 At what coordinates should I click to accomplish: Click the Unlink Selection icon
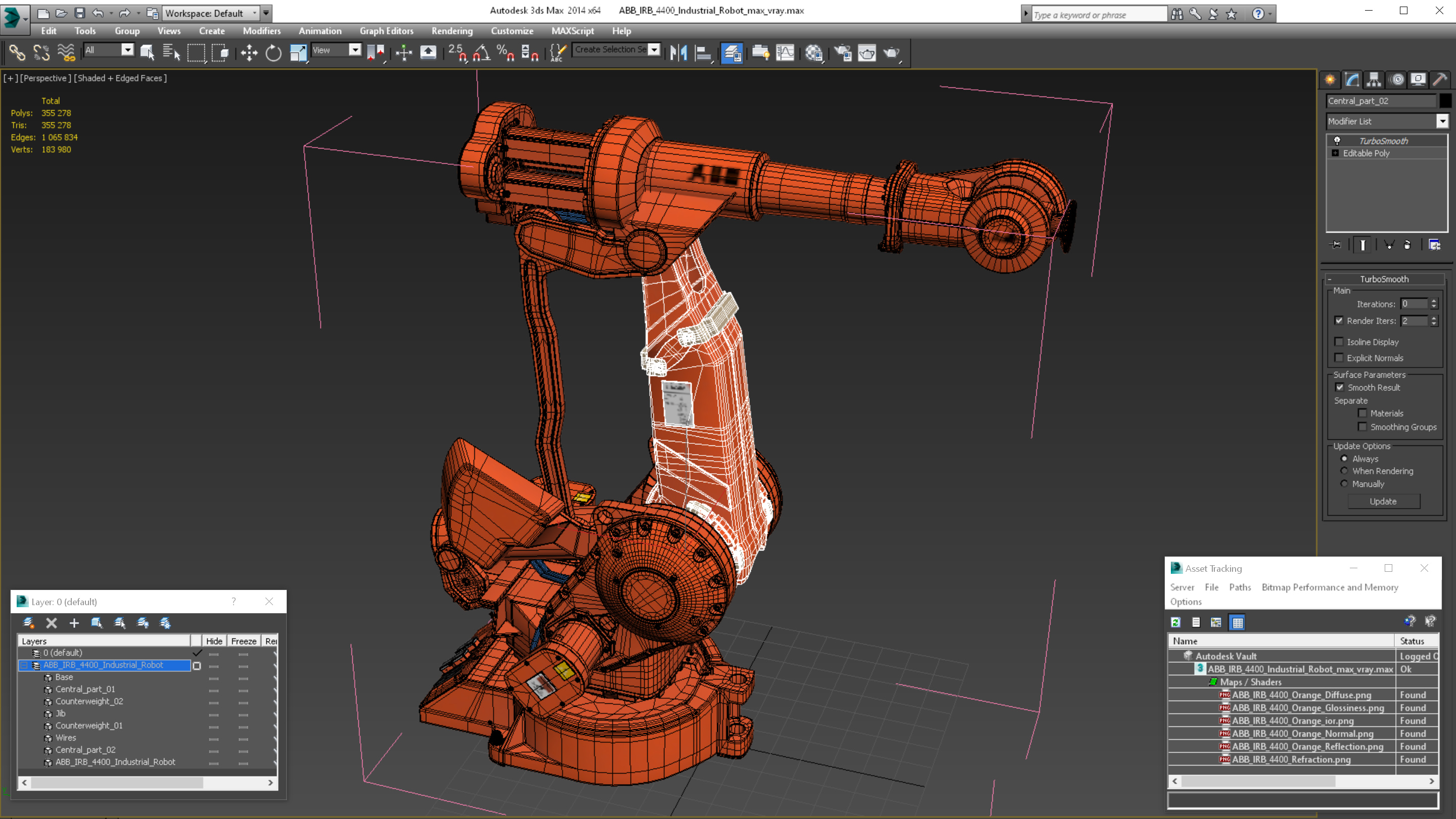click(41, 53)
